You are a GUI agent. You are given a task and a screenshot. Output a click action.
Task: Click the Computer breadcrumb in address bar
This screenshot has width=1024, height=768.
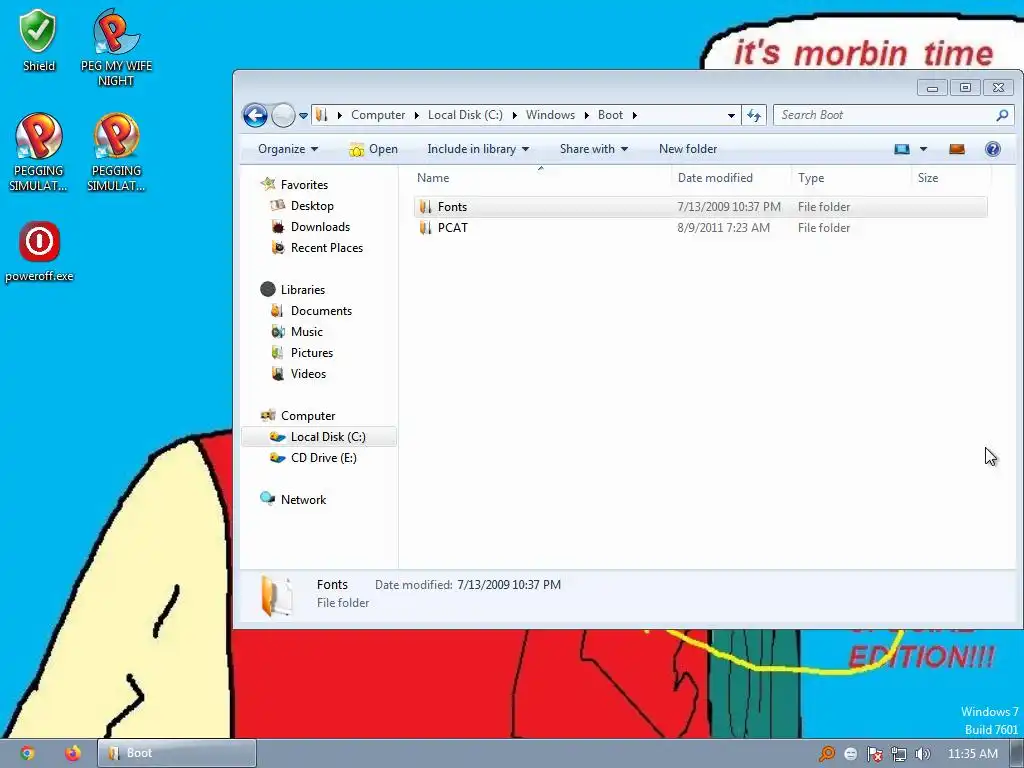pos(378,115)
